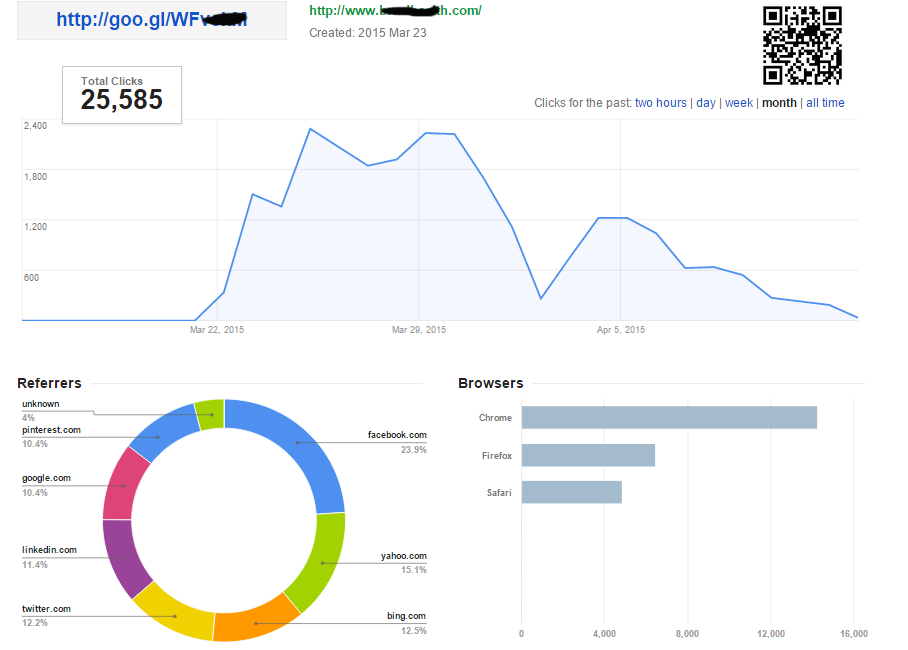Click the Safari label in Browsers chart
The width and height of the screenshot is (908, 650).
coord(498,493)
